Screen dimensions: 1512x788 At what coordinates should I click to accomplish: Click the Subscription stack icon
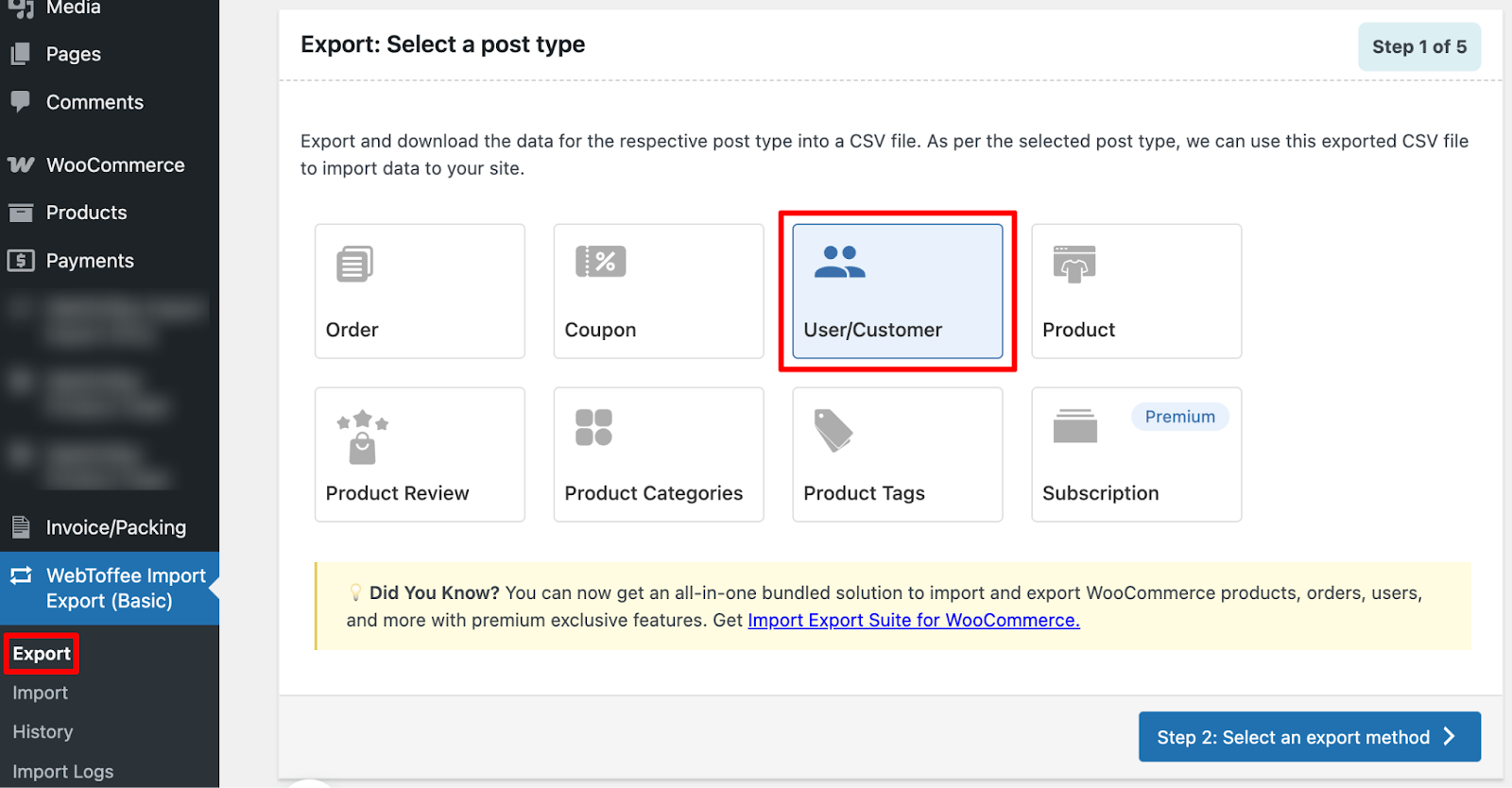click(x=1074, y=426)
